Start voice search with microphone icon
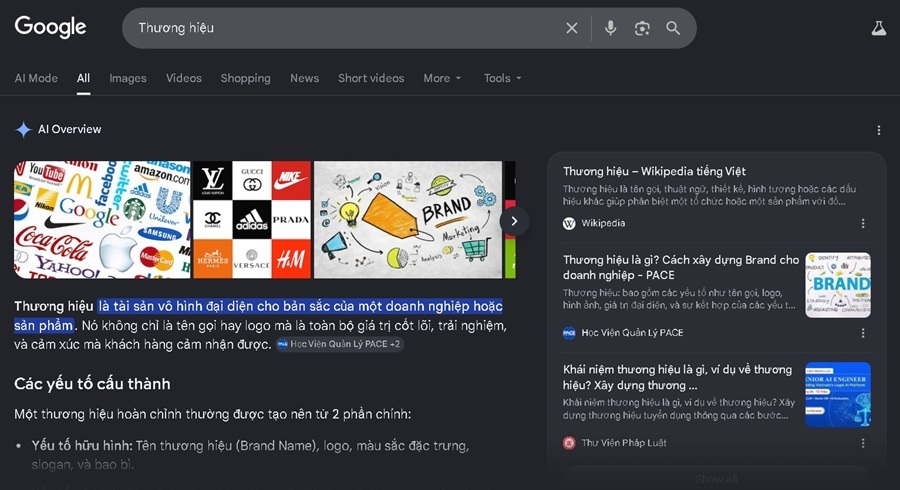This screenshot has height=490, width=900. tap(611, 28)
